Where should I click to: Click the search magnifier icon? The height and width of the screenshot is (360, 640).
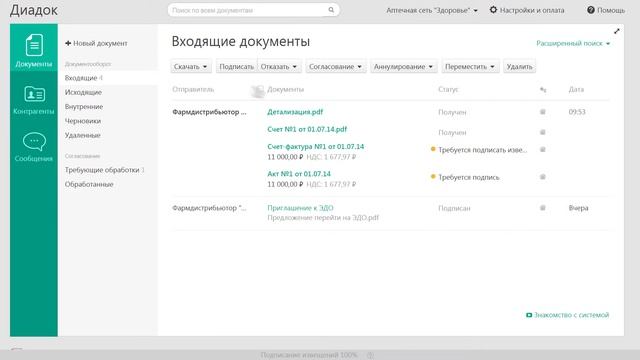331,10
